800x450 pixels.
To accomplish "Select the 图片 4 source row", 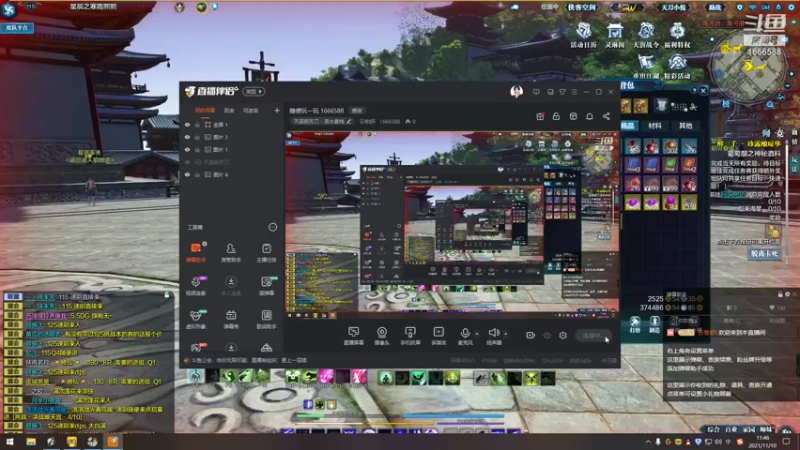I will click(x=232, y=174).
